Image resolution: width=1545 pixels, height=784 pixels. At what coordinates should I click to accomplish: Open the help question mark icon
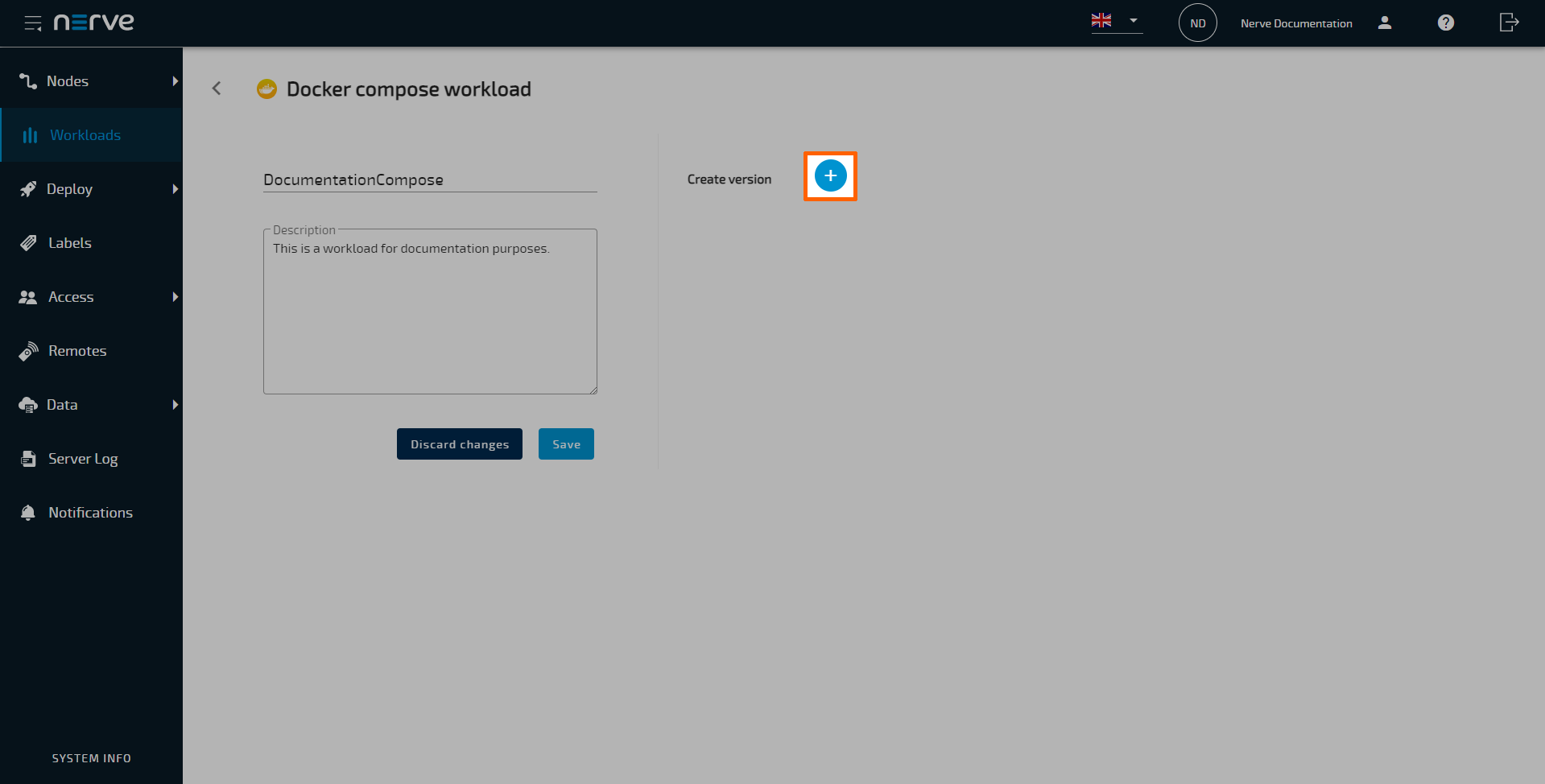point(1445,23)
